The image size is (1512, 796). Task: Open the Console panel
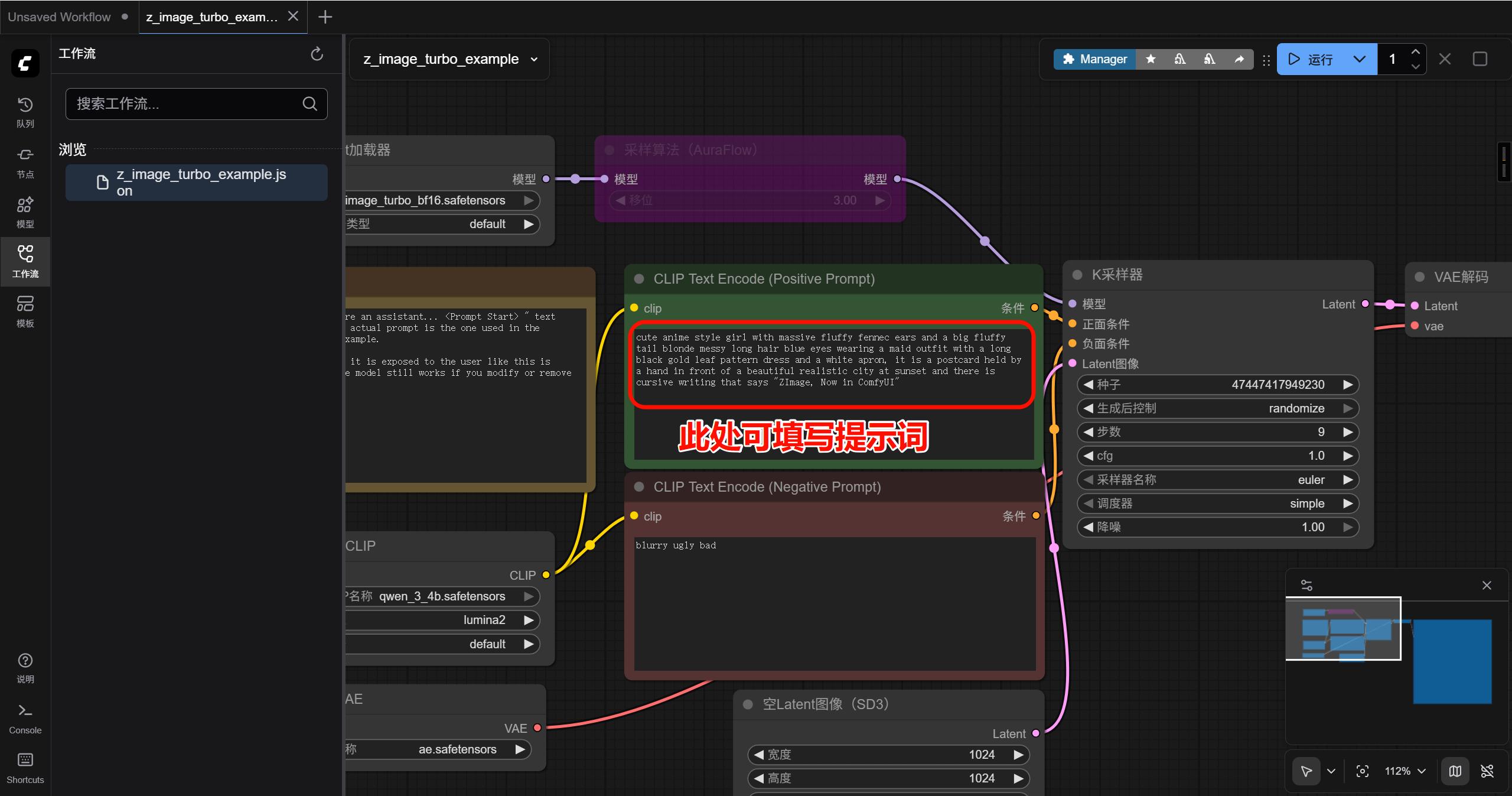coord(25,717)
